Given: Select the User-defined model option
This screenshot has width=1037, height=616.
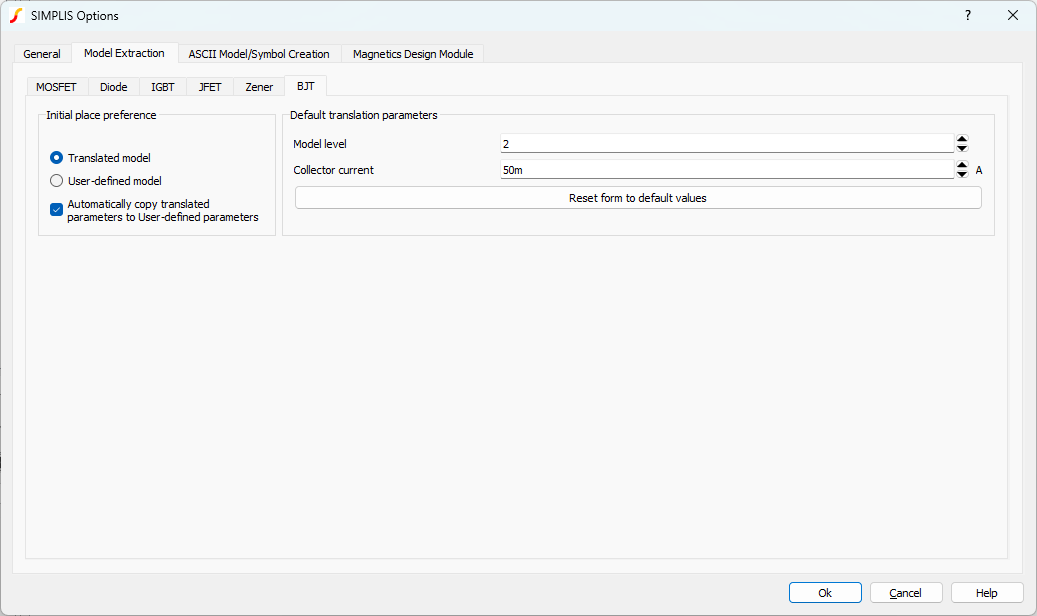Looking at the screenshot, I should click(x=57, y=181).
